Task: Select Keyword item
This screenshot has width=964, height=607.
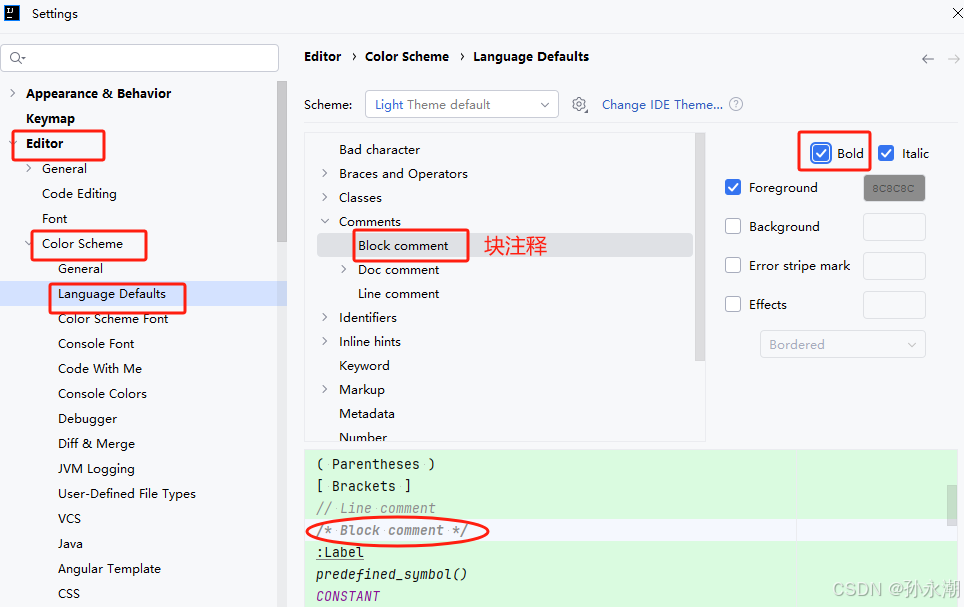Action: [x=364, y=365]
